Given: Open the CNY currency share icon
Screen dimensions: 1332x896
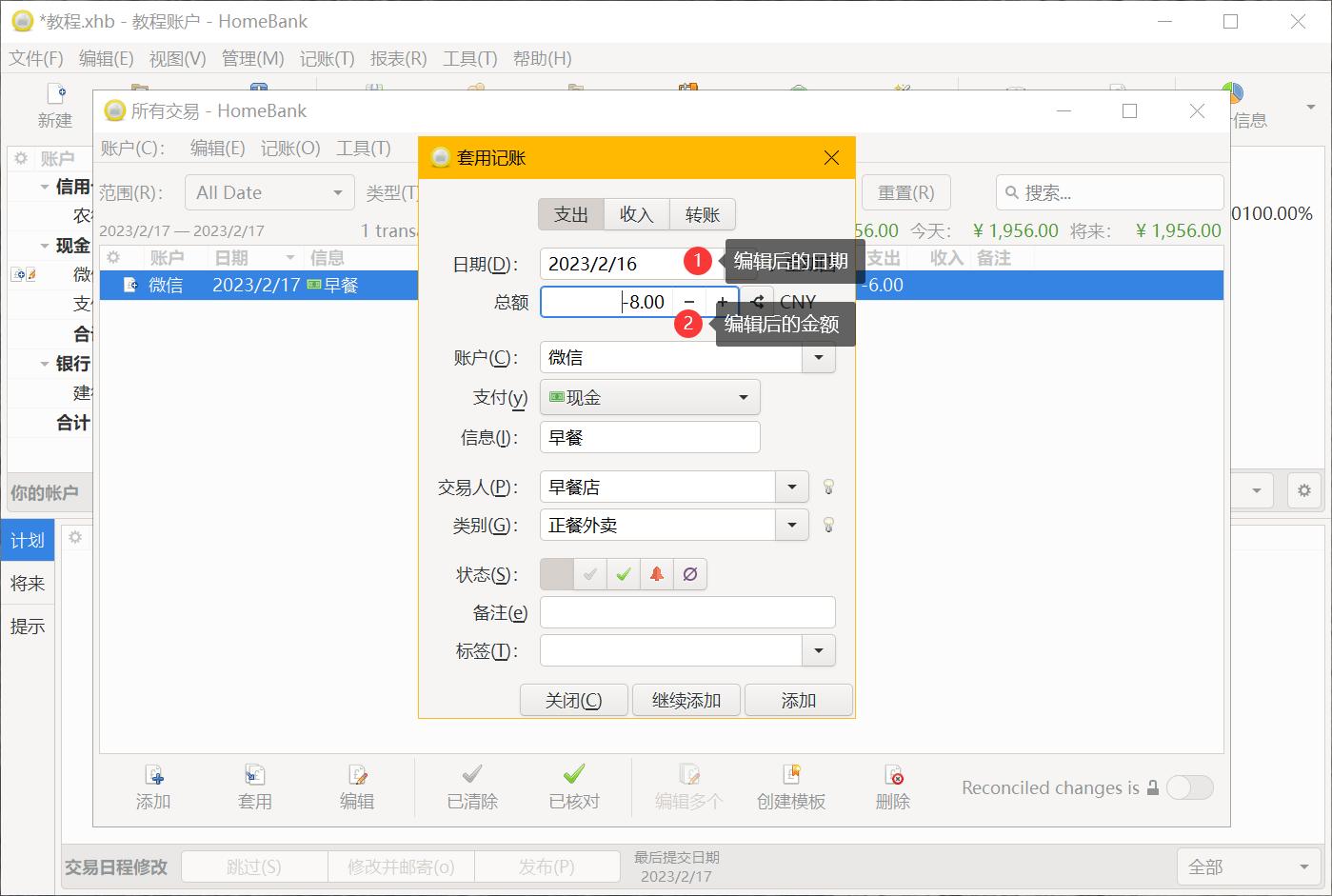Looking at the screenshot, I should click(x=757, y=301).
